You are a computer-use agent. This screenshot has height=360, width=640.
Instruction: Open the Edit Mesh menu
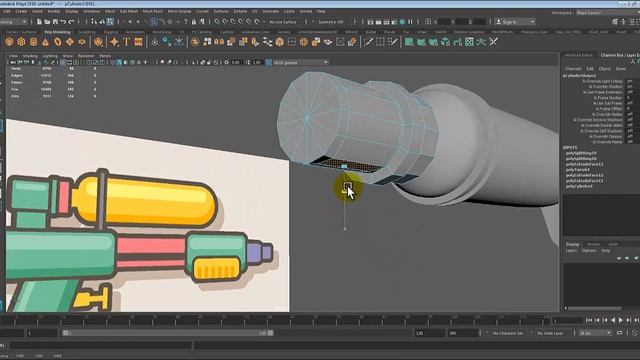click(129, 11)
